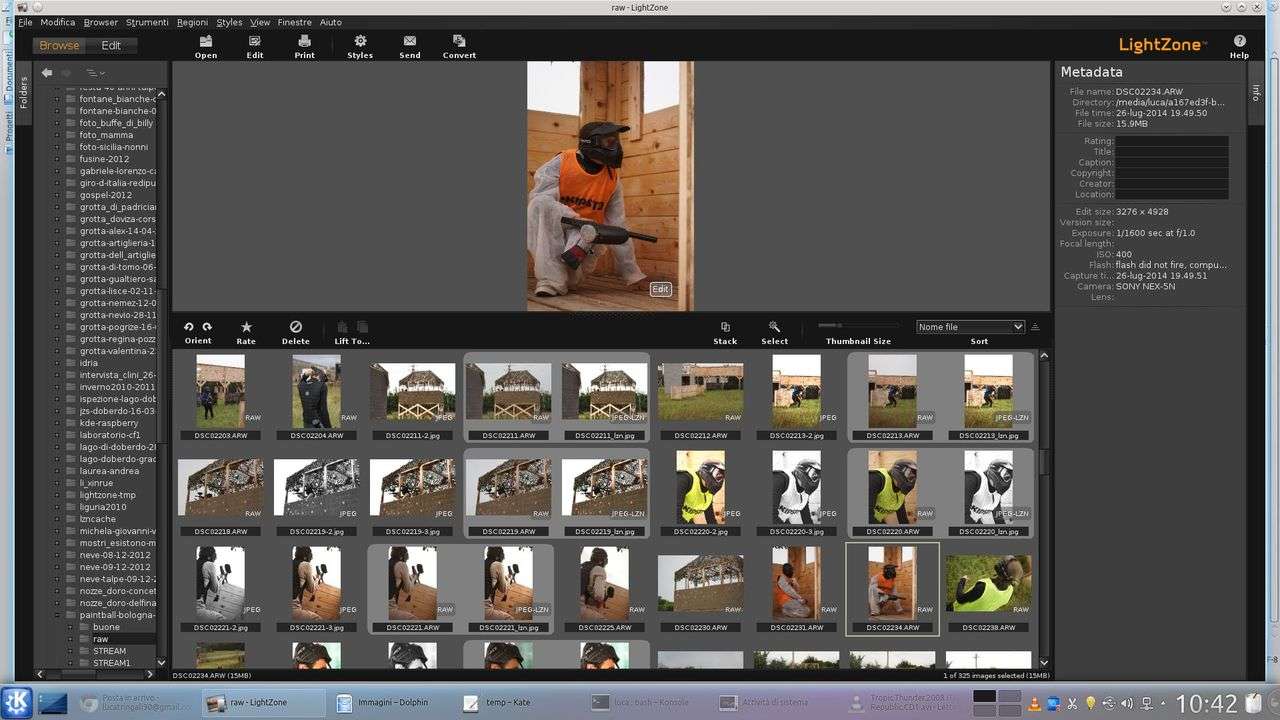Viewport: 1280px width, 720px height.
Task: Click the Open folder icon in toolbar
Action: pos(205,41)
